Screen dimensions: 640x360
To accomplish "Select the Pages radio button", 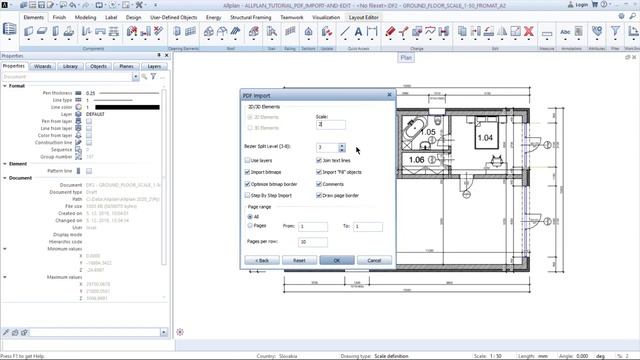I will pos(250,225).
